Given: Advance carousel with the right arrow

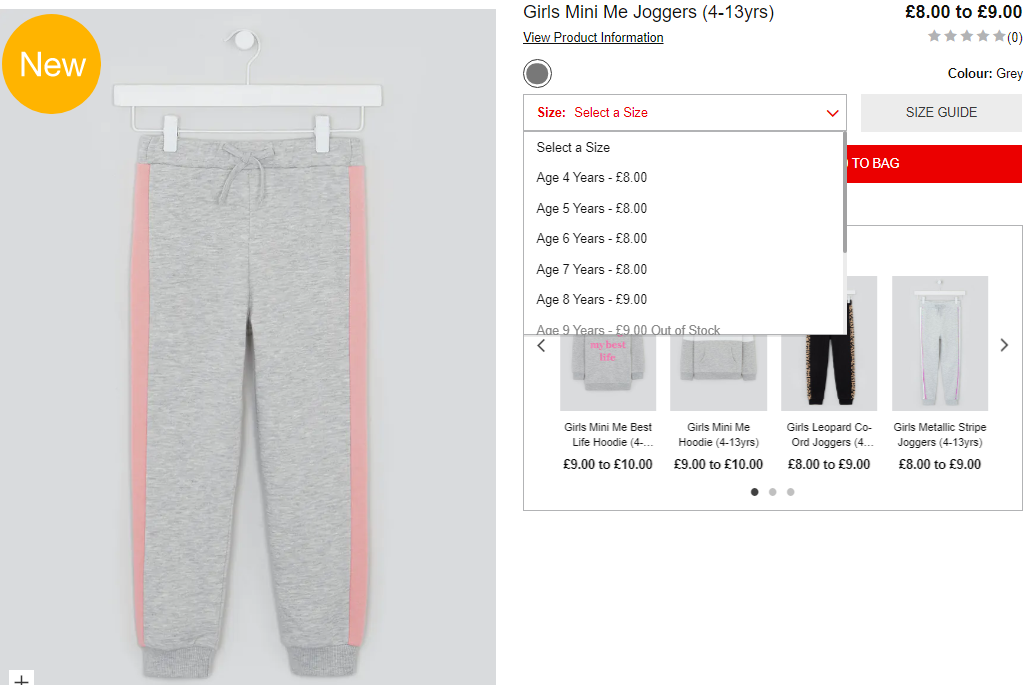Looking at the screenshot, I should [1004, 345].
